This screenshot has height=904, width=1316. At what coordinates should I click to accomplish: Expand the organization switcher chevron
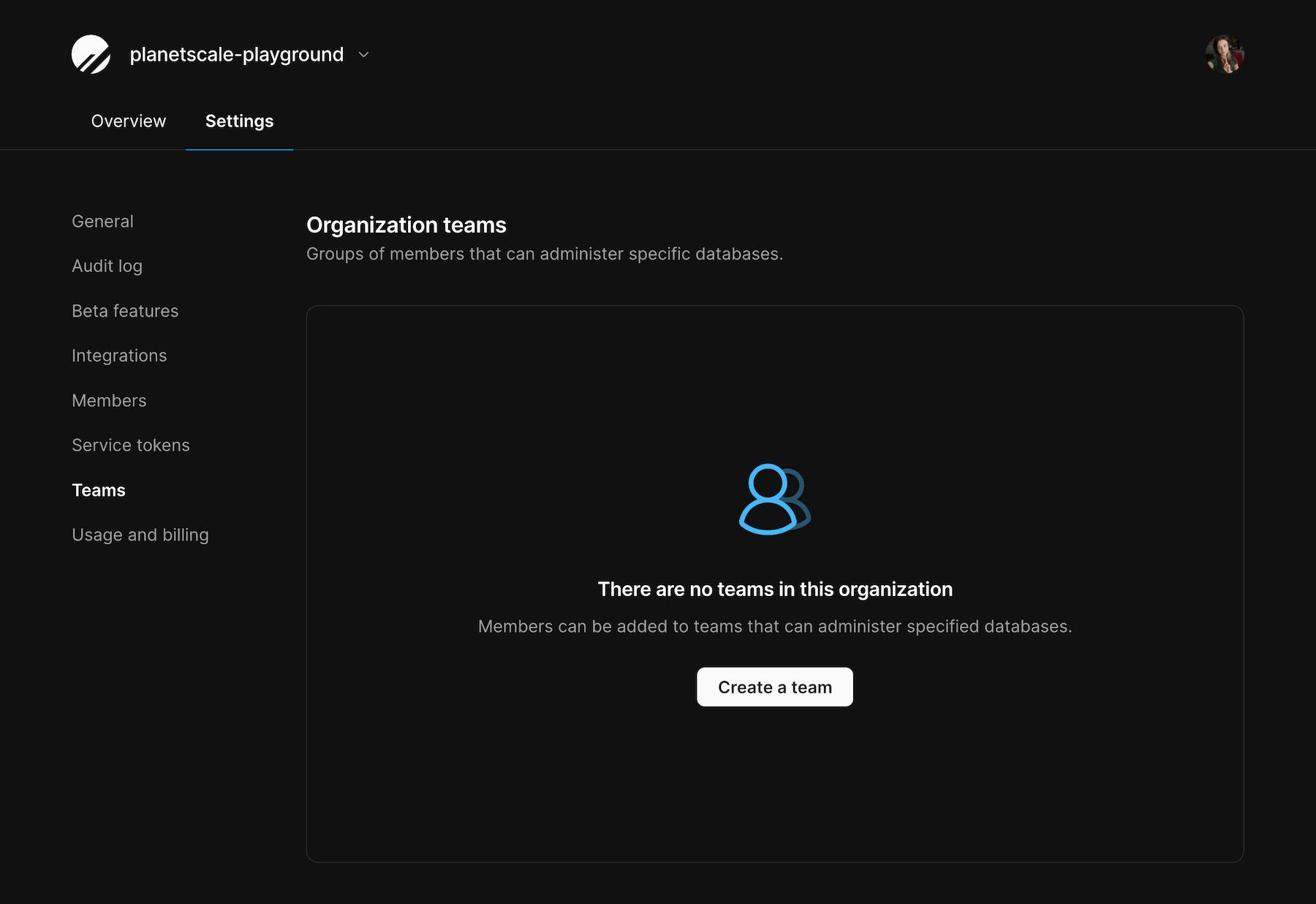click(x=363, y=55)
